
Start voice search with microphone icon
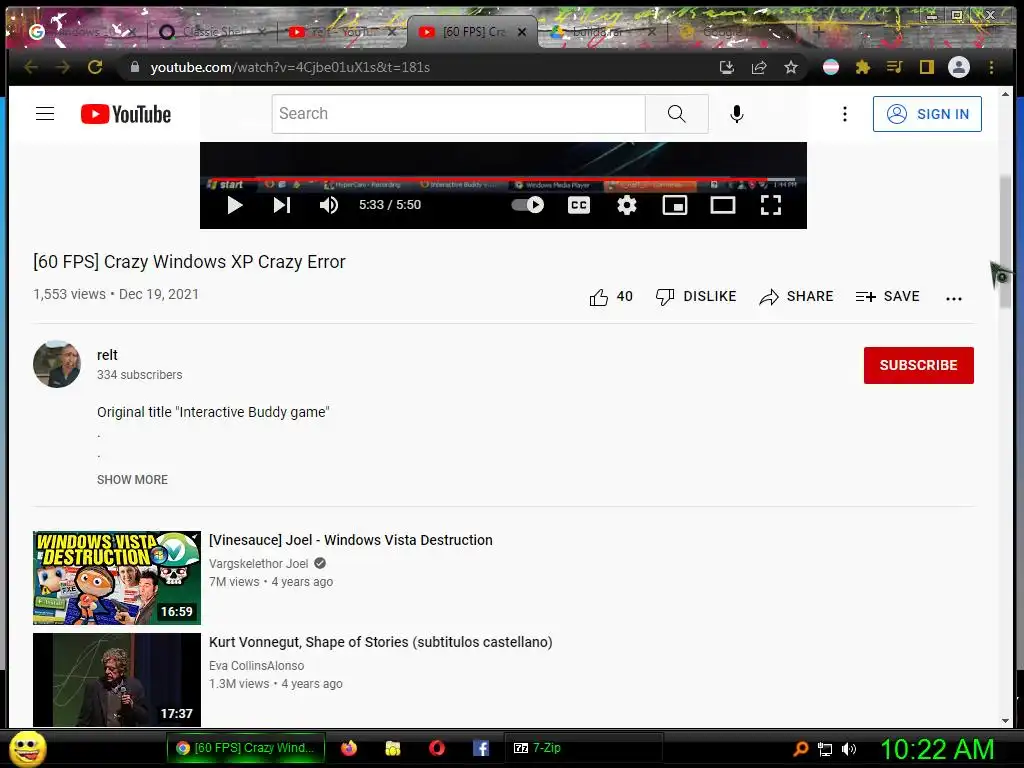tap(737, 114)
